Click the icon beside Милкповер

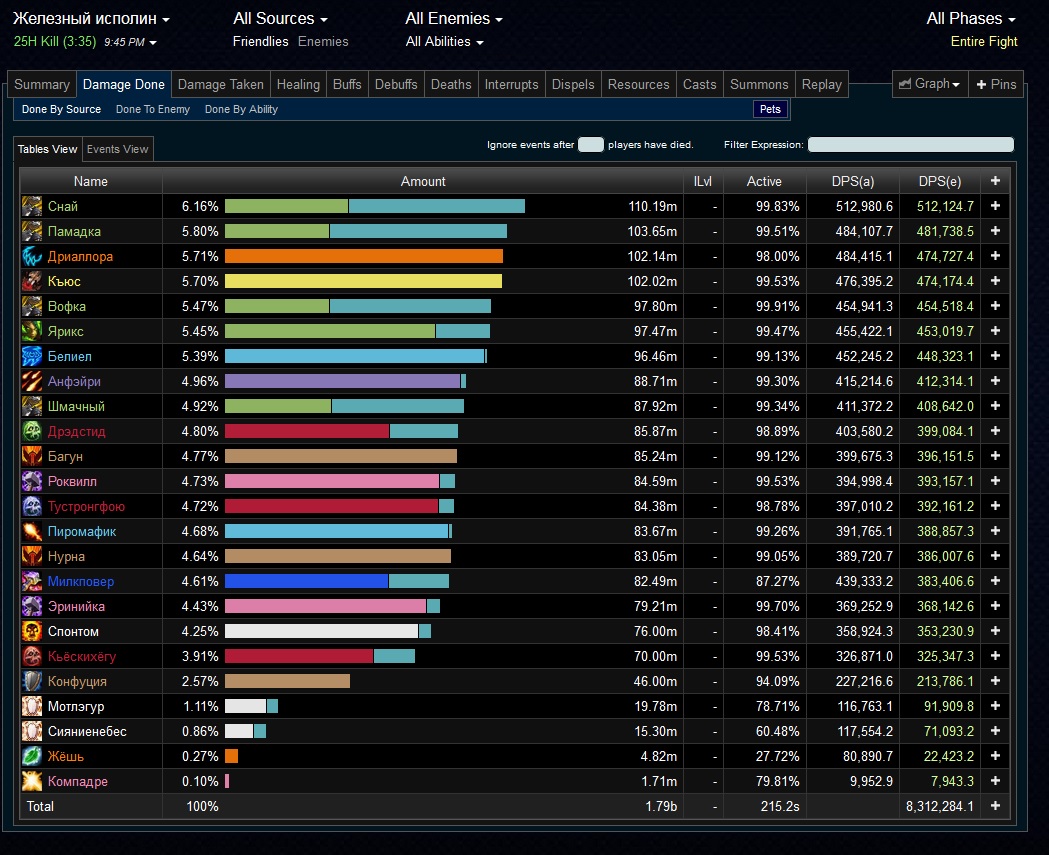[32, 581]
